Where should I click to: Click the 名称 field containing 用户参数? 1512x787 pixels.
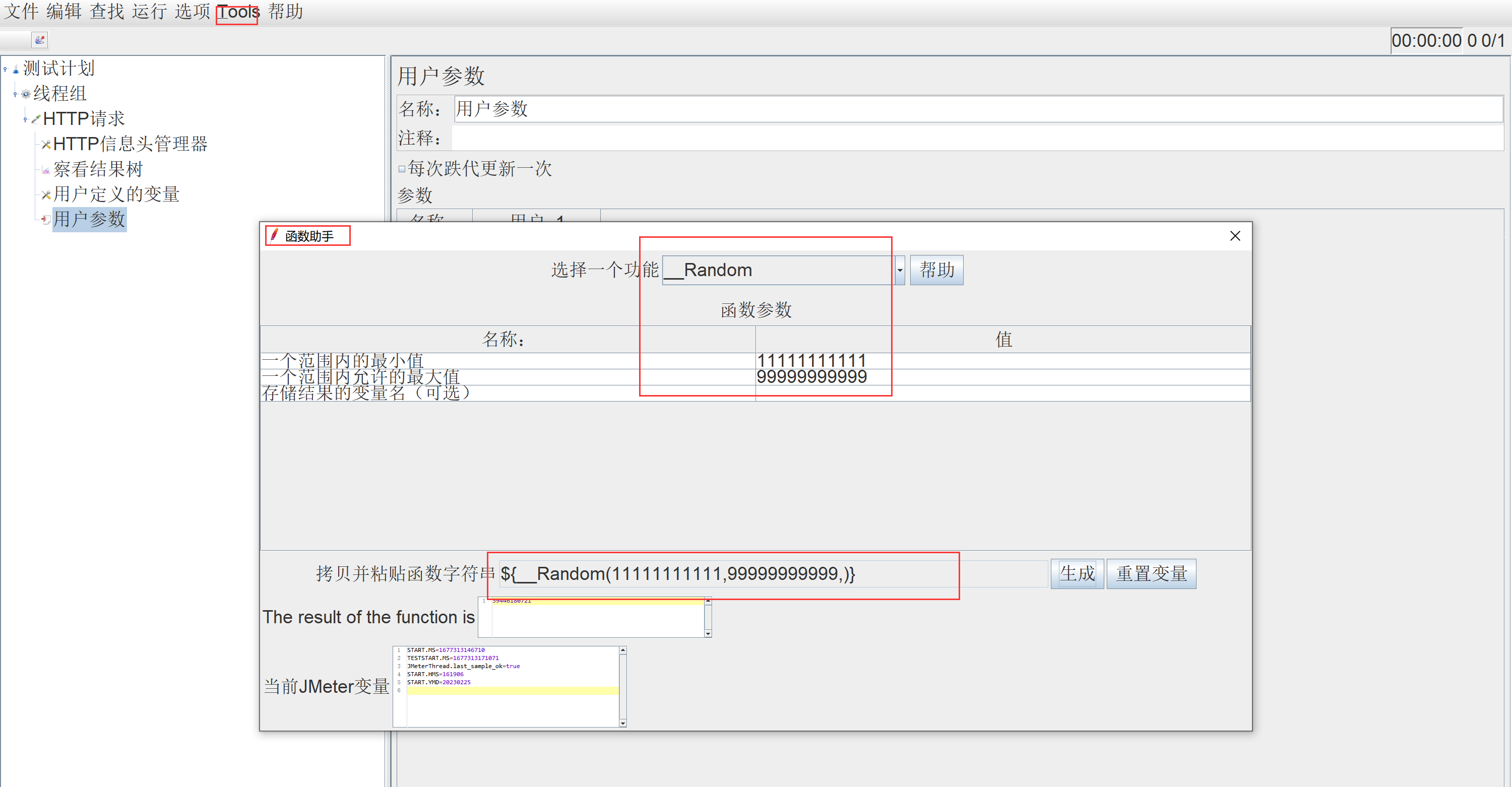pyautogui.click(x=977, y=109)
